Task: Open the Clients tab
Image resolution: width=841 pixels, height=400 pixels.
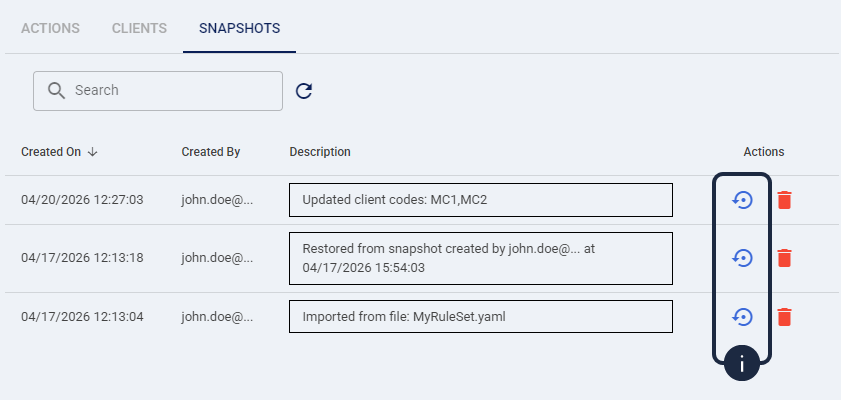Action: click(x=139, y=28)
